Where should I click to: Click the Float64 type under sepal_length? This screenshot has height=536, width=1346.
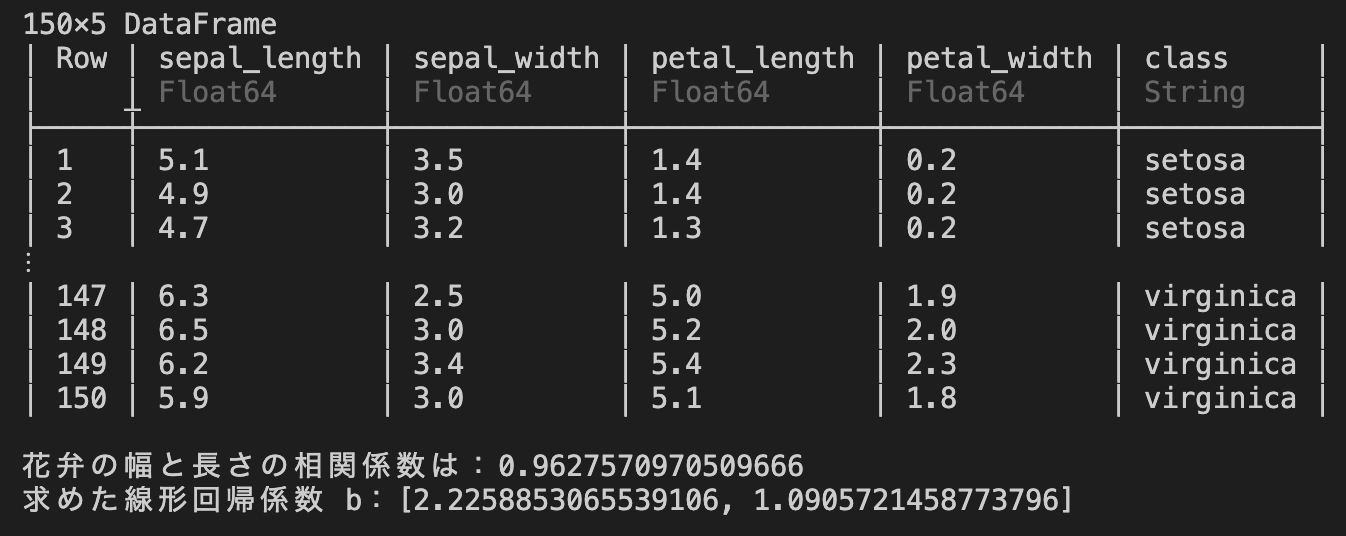[218, 93]
